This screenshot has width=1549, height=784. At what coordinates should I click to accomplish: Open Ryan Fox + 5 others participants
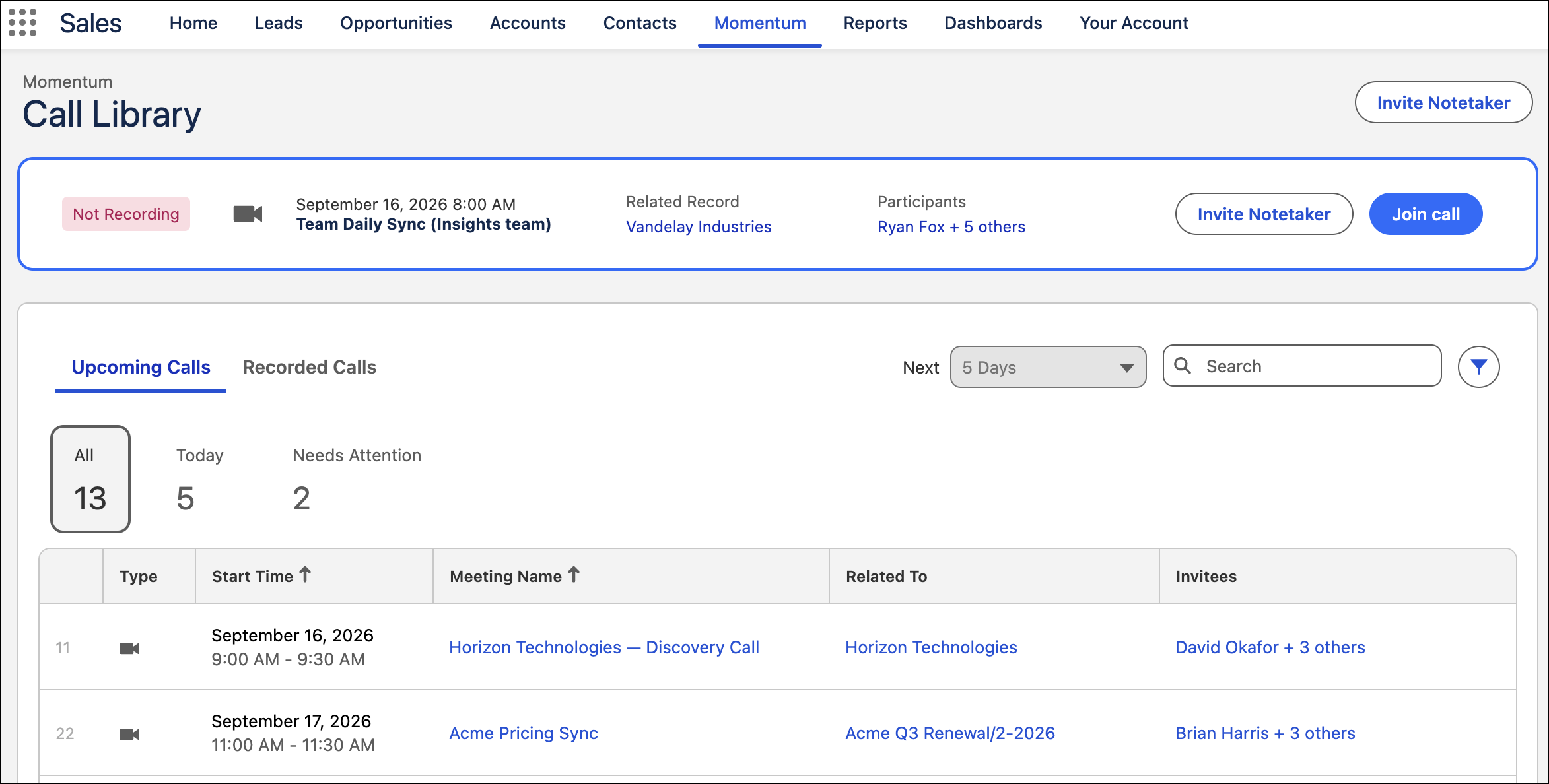[951, 227]
